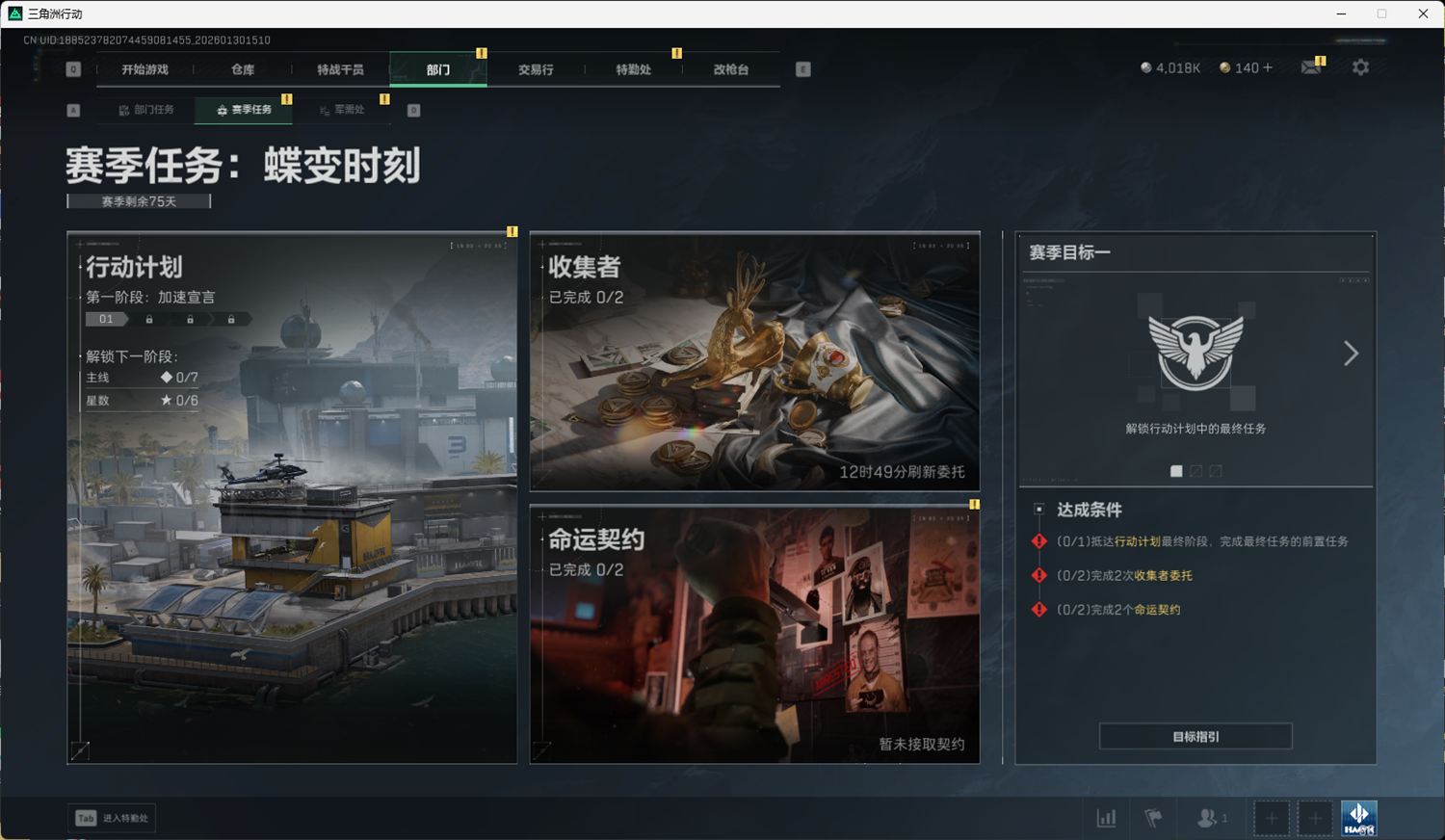The width and height of the screenshot is (1445, 840).
Task: Select the first season goal page indicator
Action: 1176,471
